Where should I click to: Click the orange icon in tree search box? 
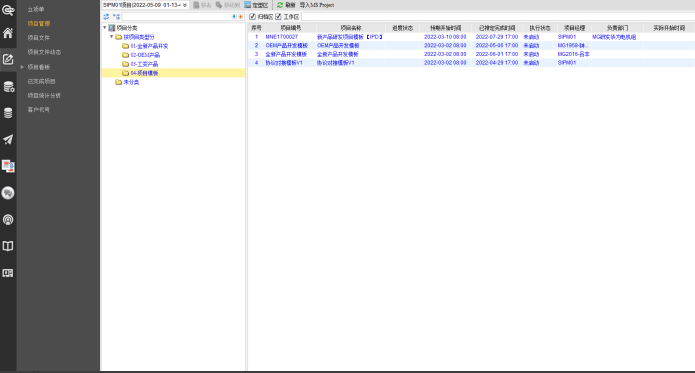(241, 16)
